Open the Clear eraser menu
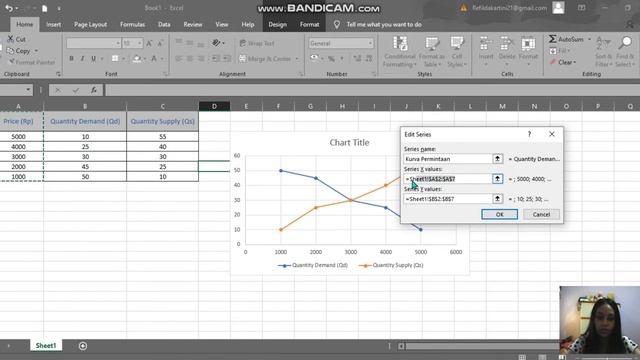Screen dimensions: 640x360 pos(562,62)
